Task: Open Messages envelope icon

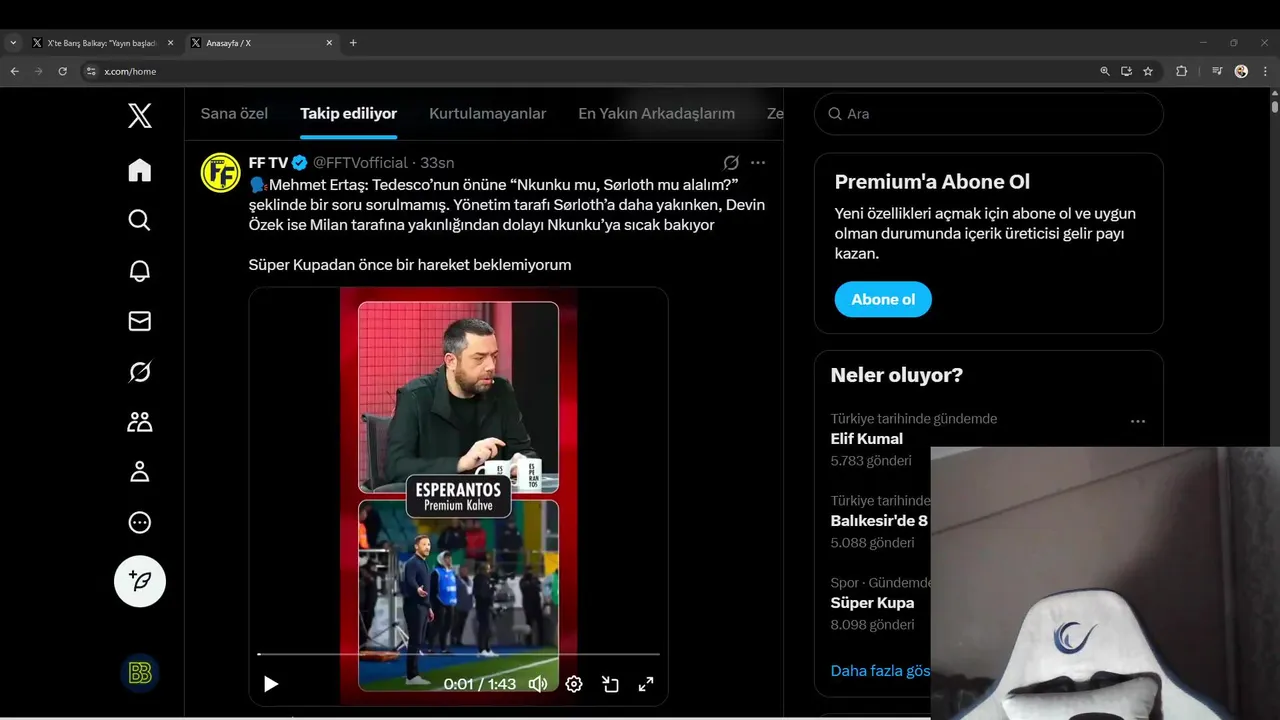Action: (x=140, y=321)
